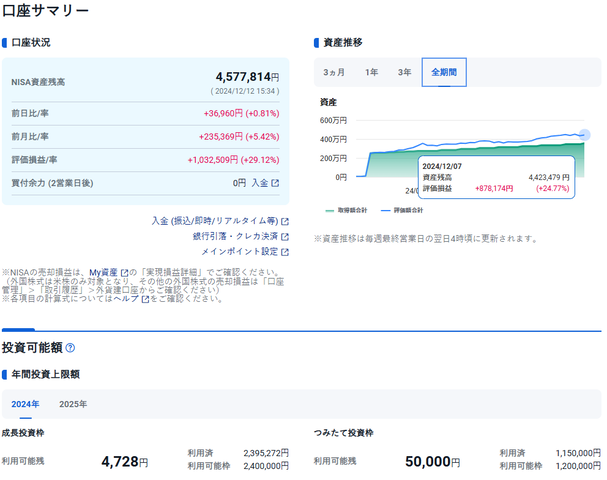The image size is (607, 480).
Task: Click the 買付余力 (2営業日後) label
Action: [x=52, y=183]
